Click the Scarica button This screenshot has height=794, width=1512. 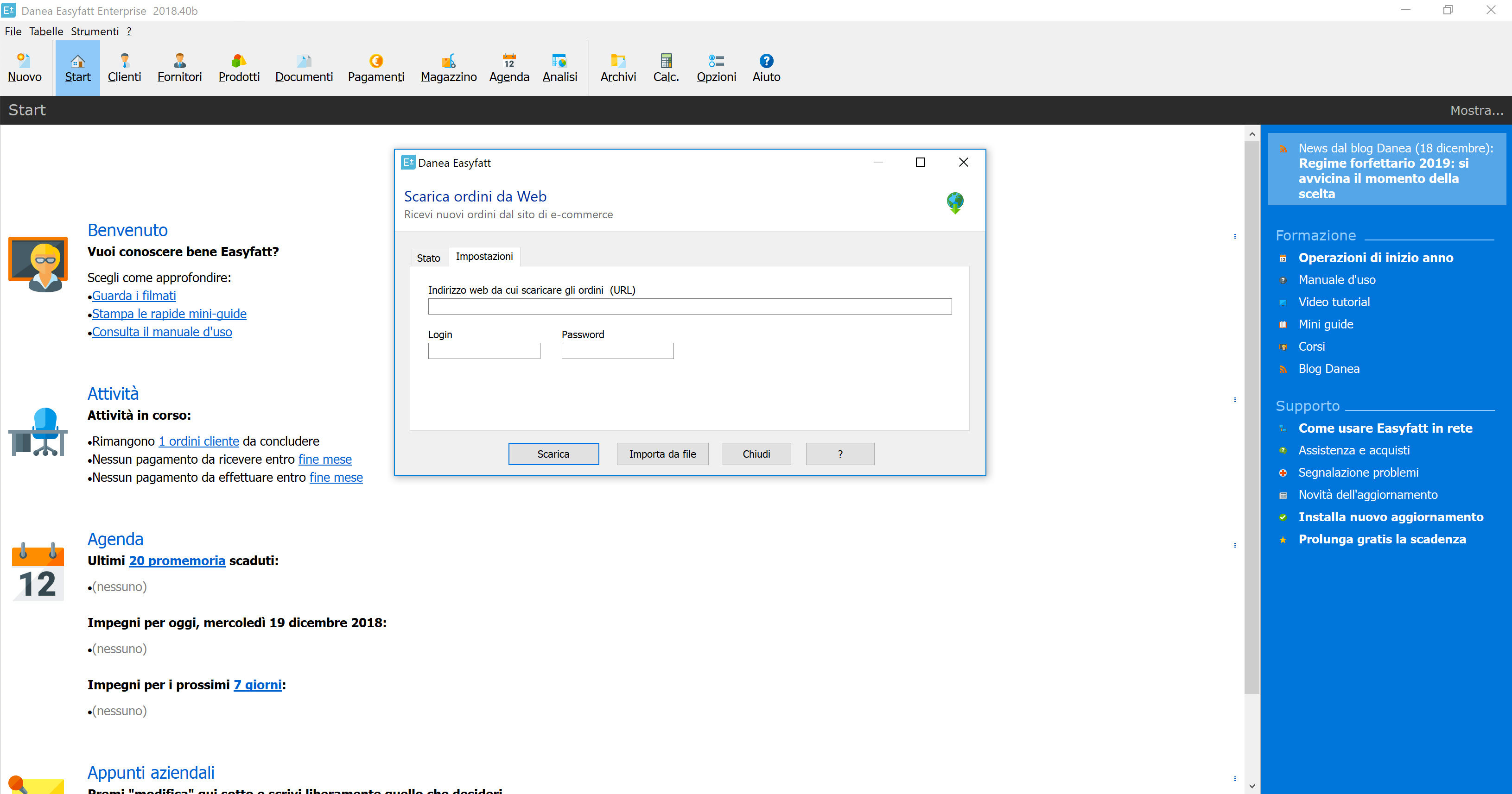click(553, 454)
